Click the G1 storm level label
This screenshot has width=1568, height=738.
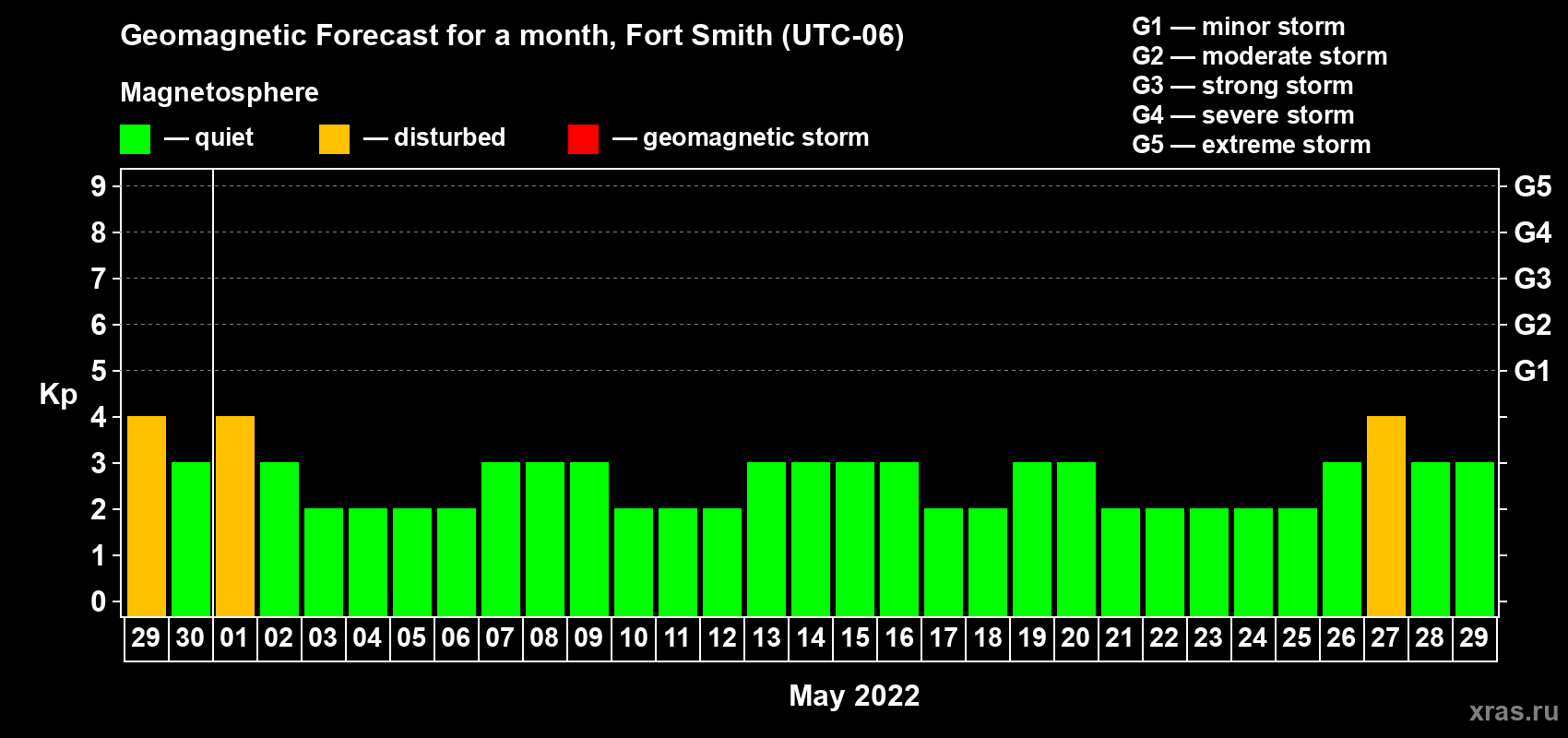tap(1532, 371)
